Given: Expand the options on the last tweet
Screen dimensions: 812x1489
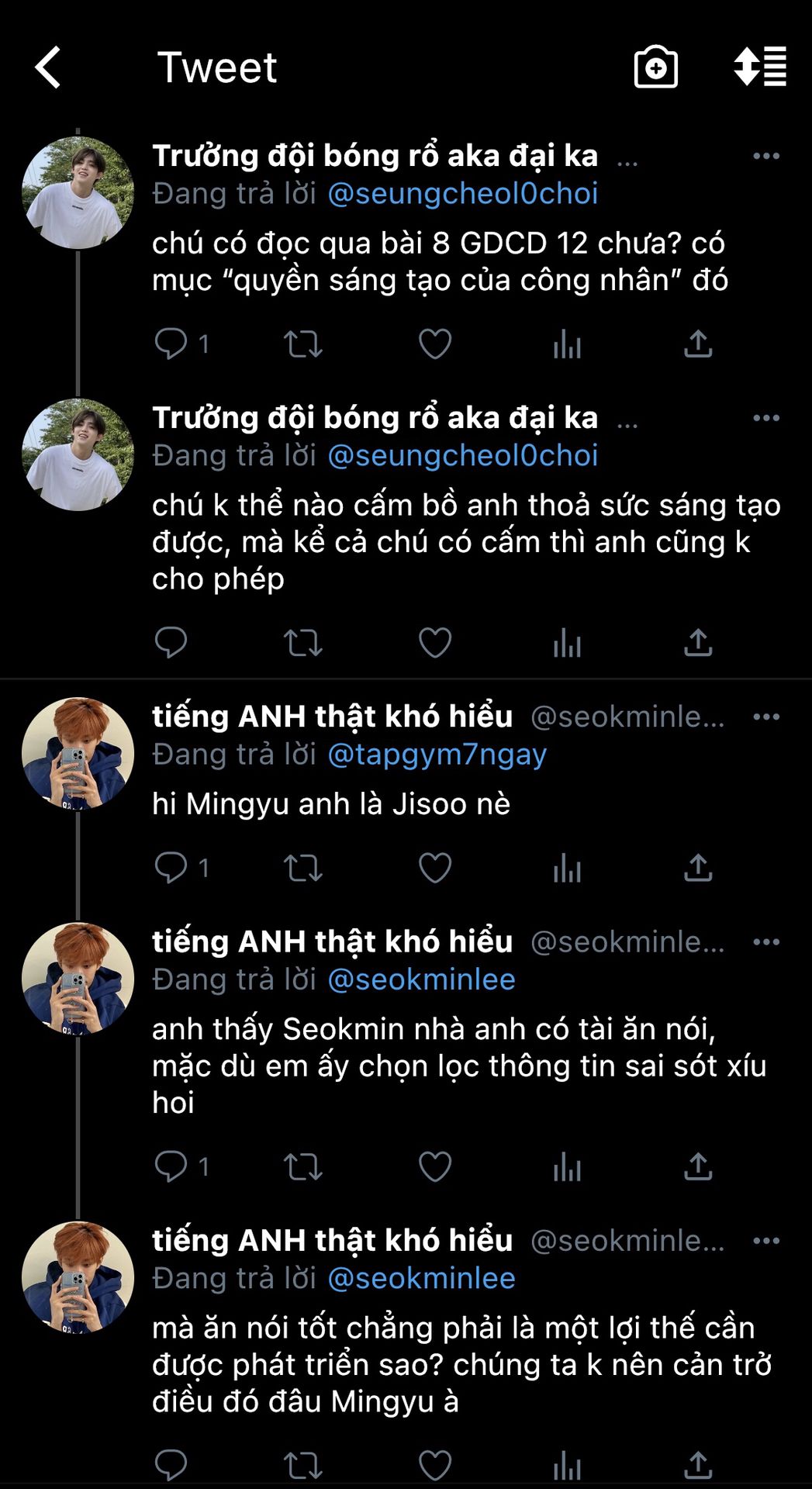Looking at the screenshot, I should (766, 1241).
